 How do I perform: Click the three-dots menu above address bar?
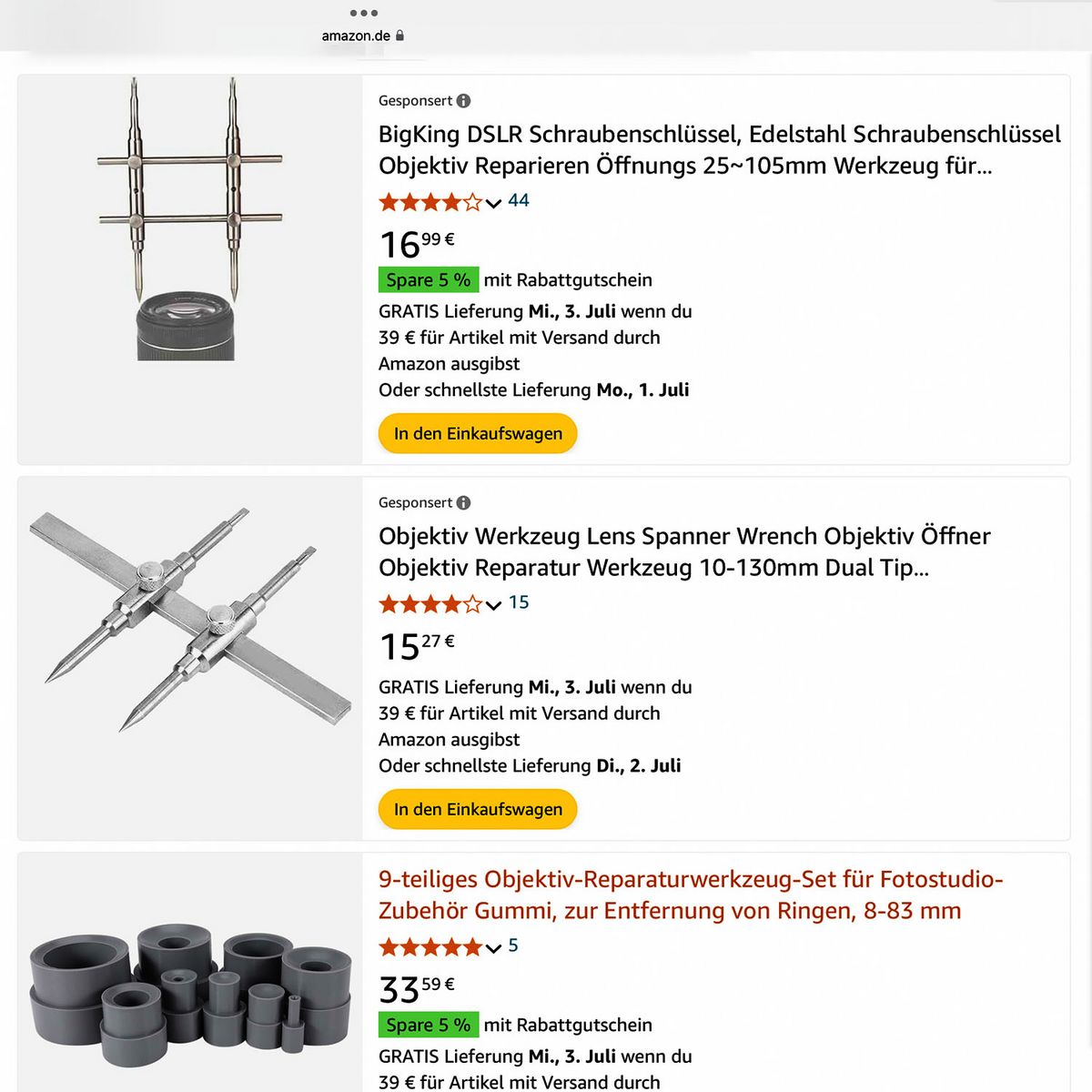(x=363, y=13)
